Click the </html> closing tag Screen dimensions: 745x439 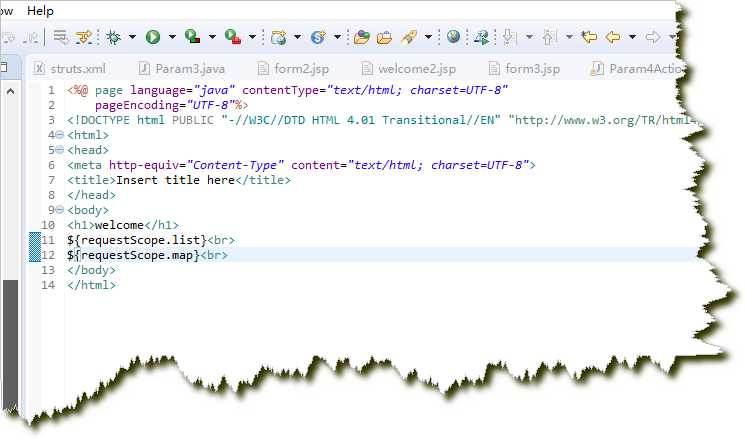[x=91, y=285]
